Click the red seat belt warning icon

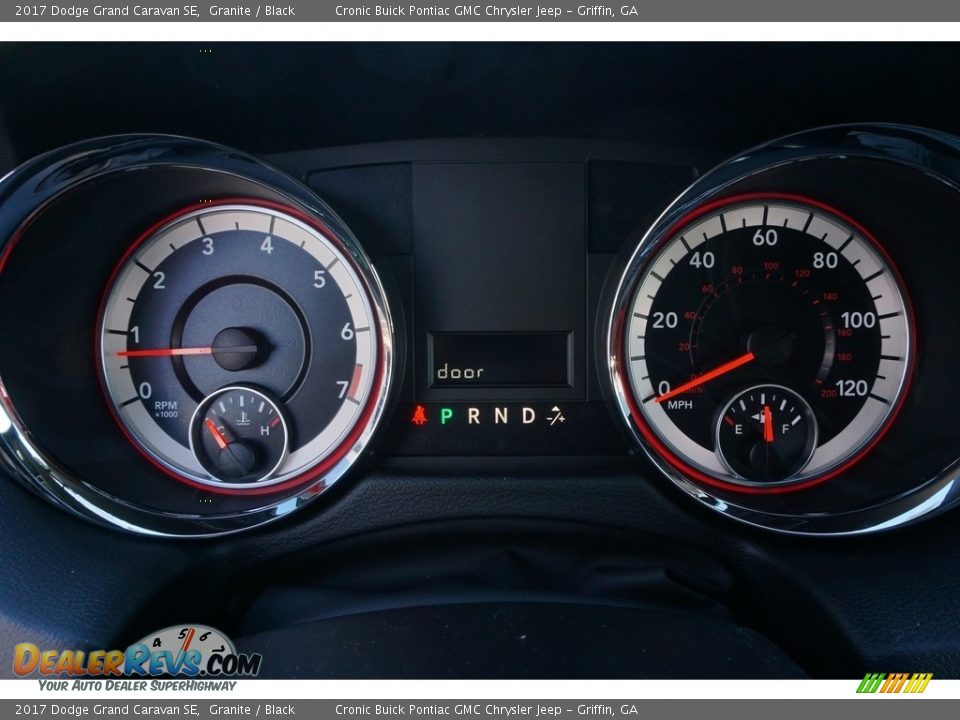[x=419, y=415]
